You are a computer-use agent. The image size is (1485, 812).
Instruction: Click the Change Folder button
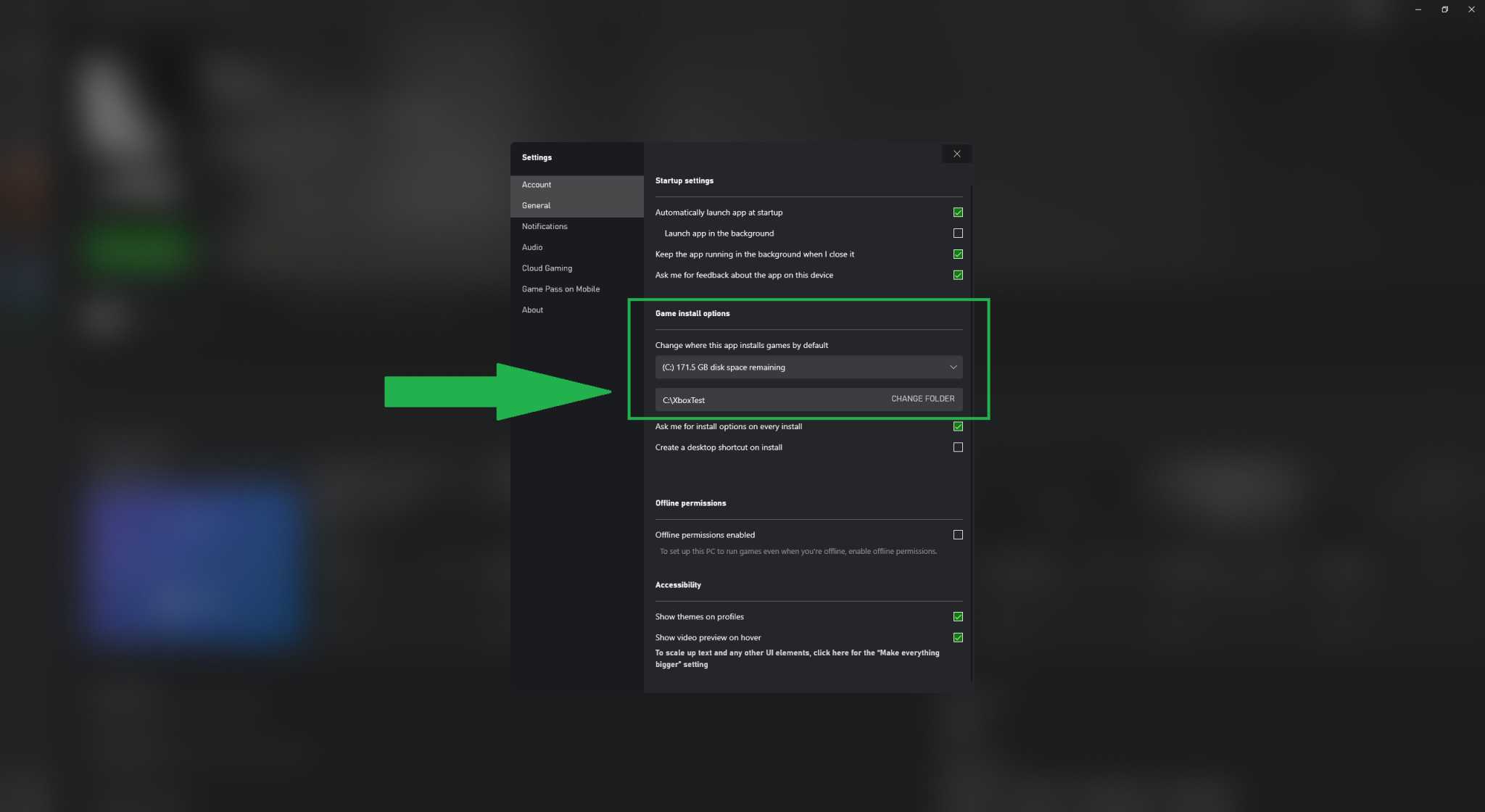[922, 399]
